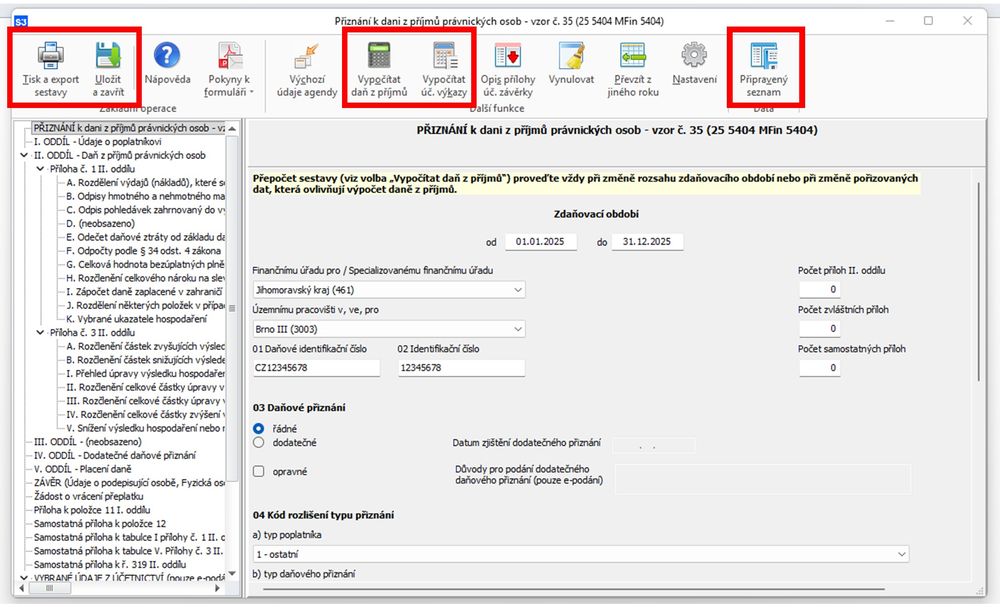Click Vypočítat úč. výkazy icon
Viewport: 1000px width, 607px height.
coord(444,56)
